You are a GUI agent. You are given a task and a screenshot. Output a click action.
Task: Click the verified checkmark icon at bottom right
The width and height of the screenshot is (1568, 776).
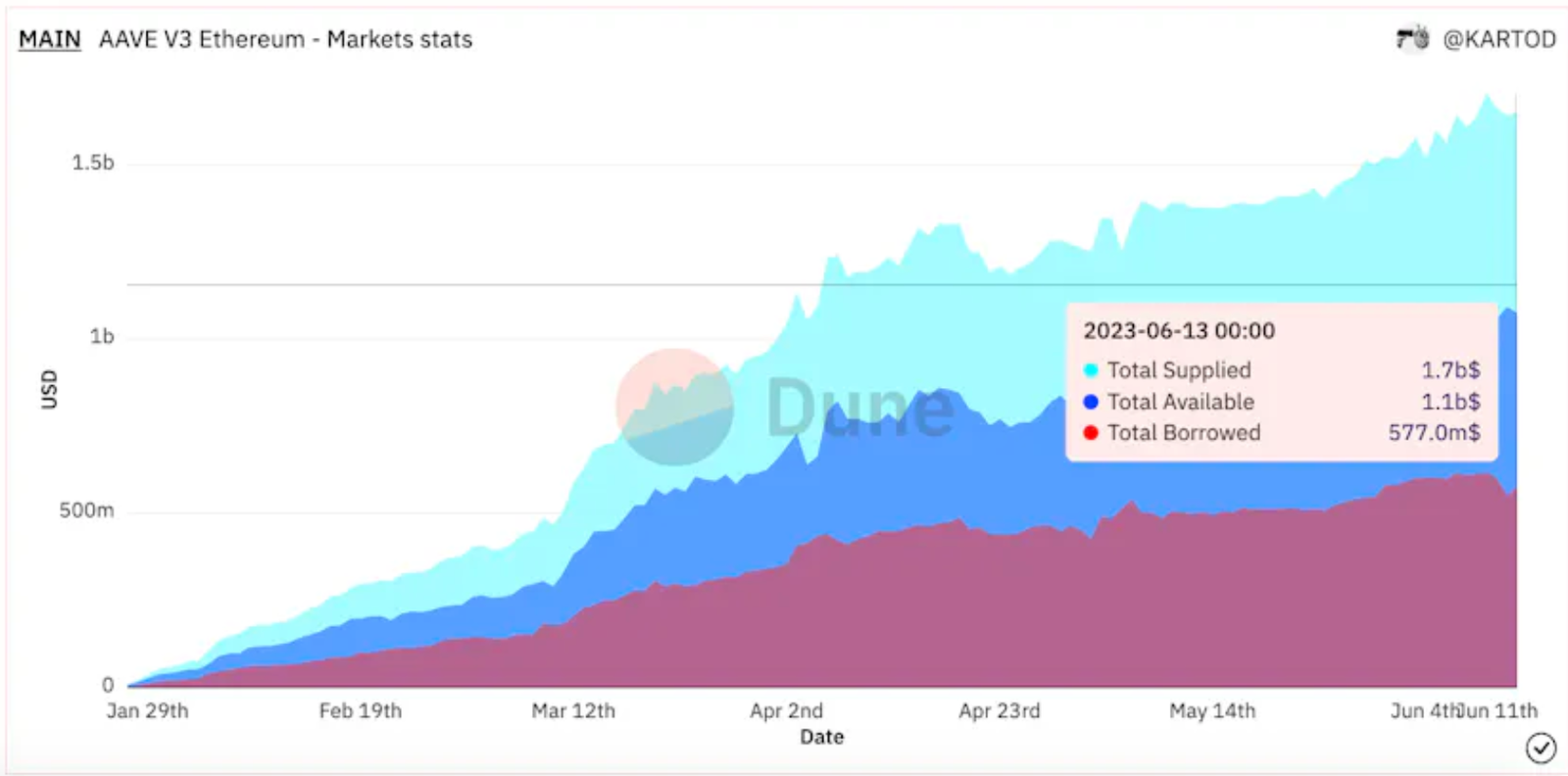tap(1541, 748)
